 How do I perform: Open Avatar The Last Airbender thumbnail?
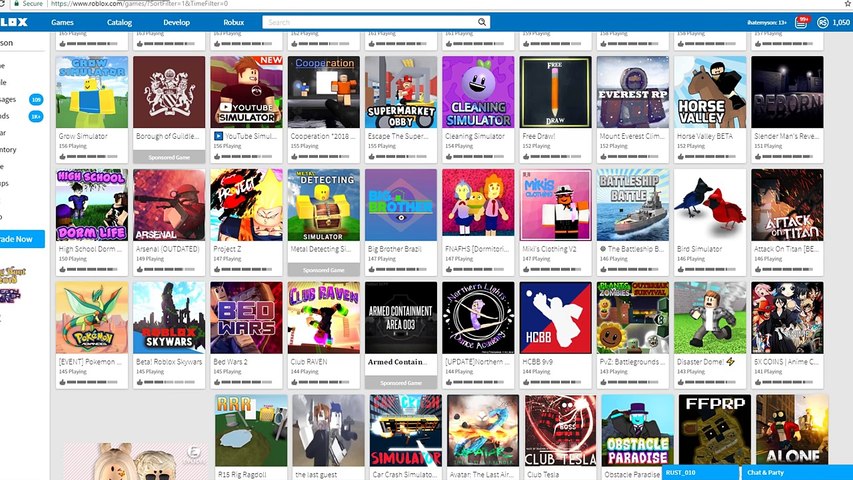point(483,430)
